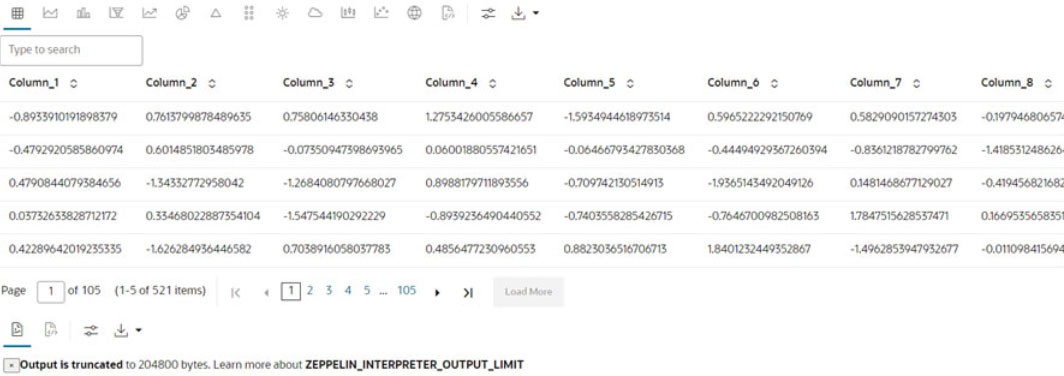Screen dimensions: 1064x376
Task: Switch to tag cloud view
Action: pyautogui.click(x=315, y=14)
